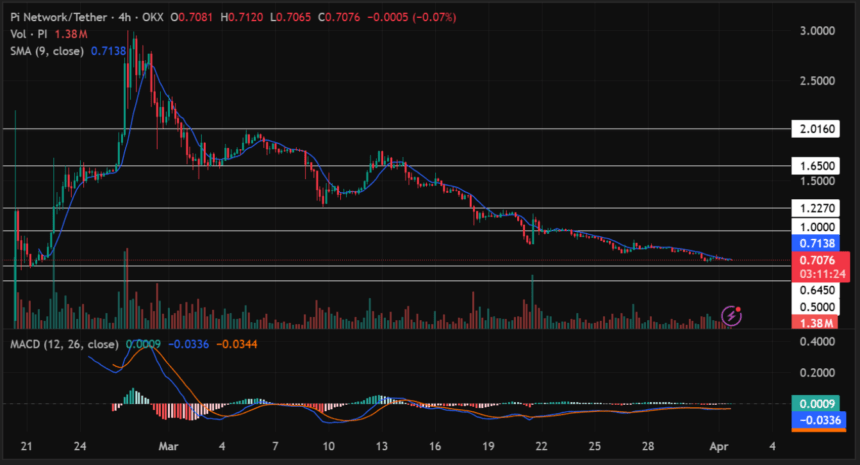Click the 1.6500 horizontal line price label
The height and width of the screenshot is (465, 860).
pyautogui.click(x=816, y=166)
